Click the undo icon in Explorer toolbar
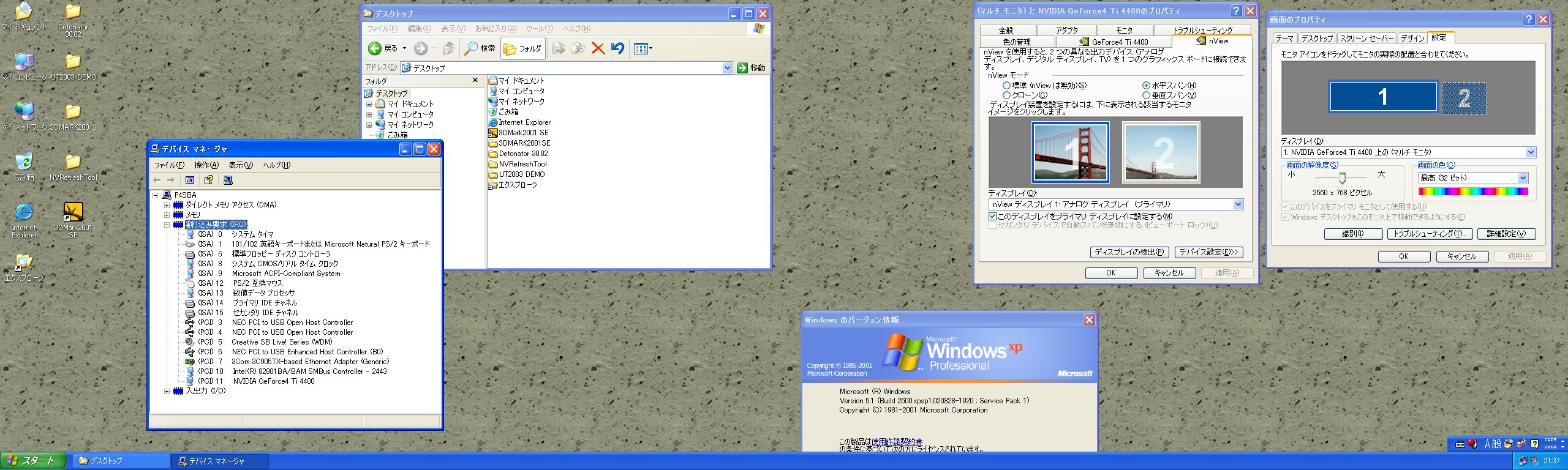Screen dimensions: 1568x470 pyautogui.click(x=617, y=48)
